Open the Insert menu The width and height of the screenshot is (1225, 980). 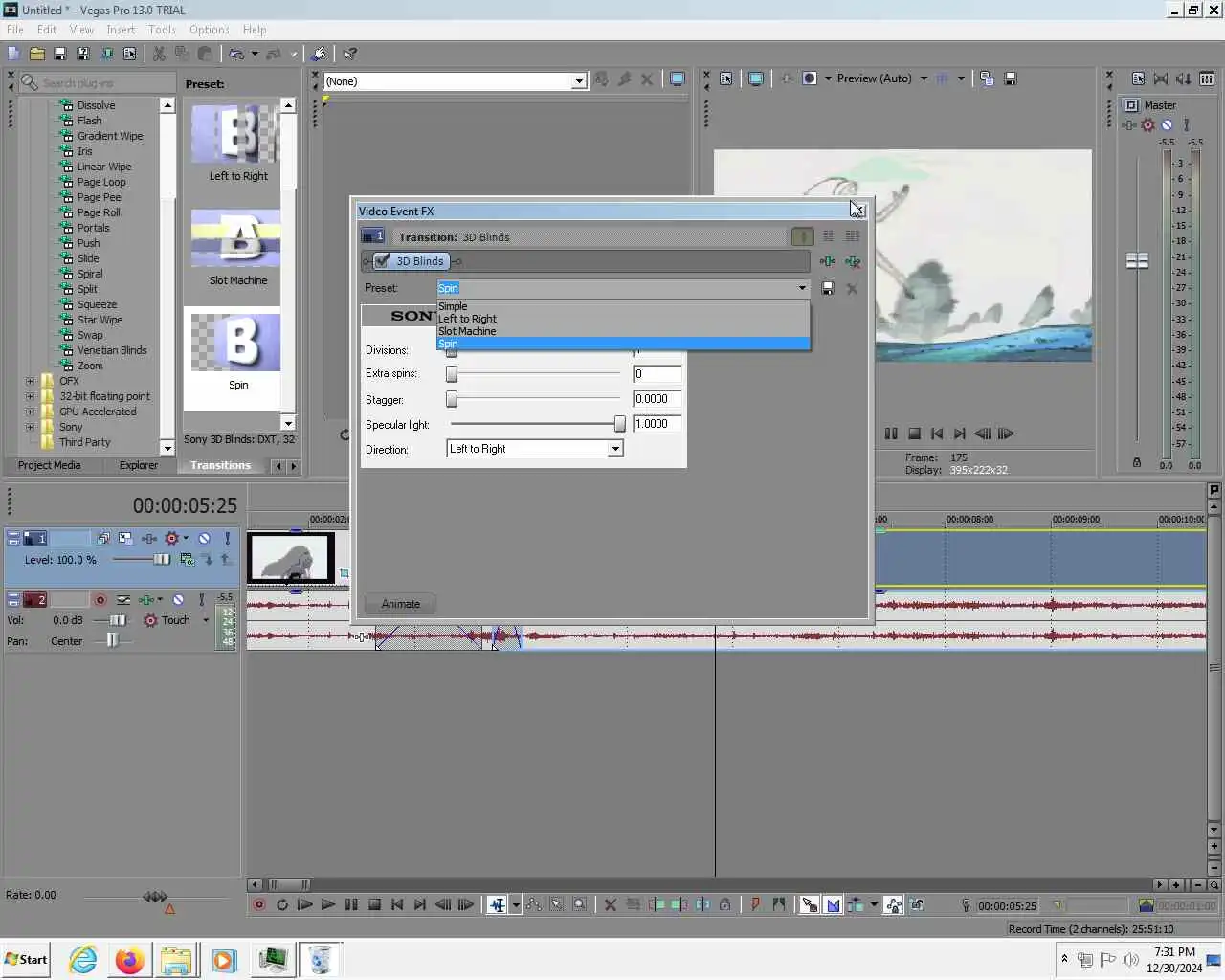121,30
